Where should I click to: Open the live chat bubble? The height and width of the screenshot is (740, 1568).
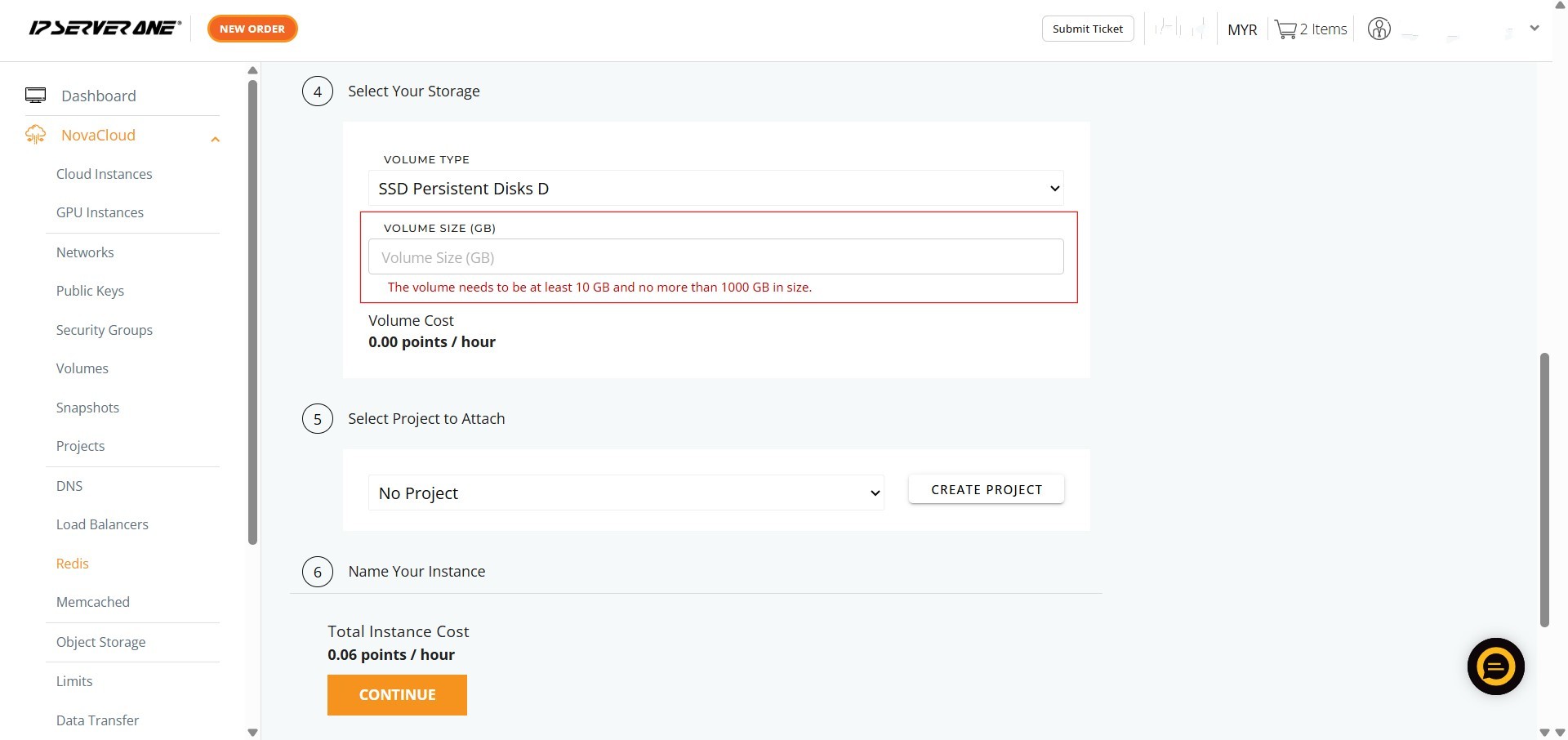[1495, 666]
